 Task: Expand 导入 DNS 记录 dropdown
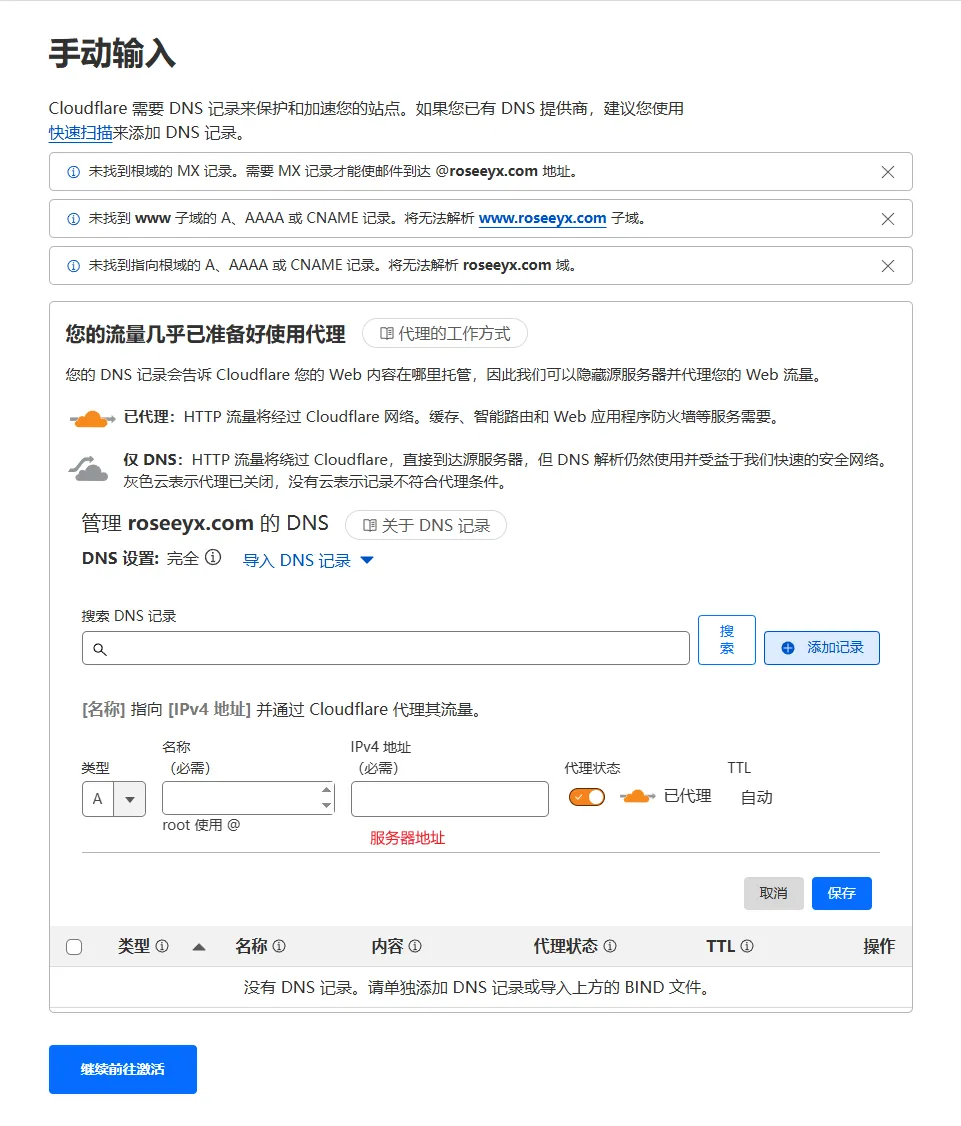coord(308,560)
